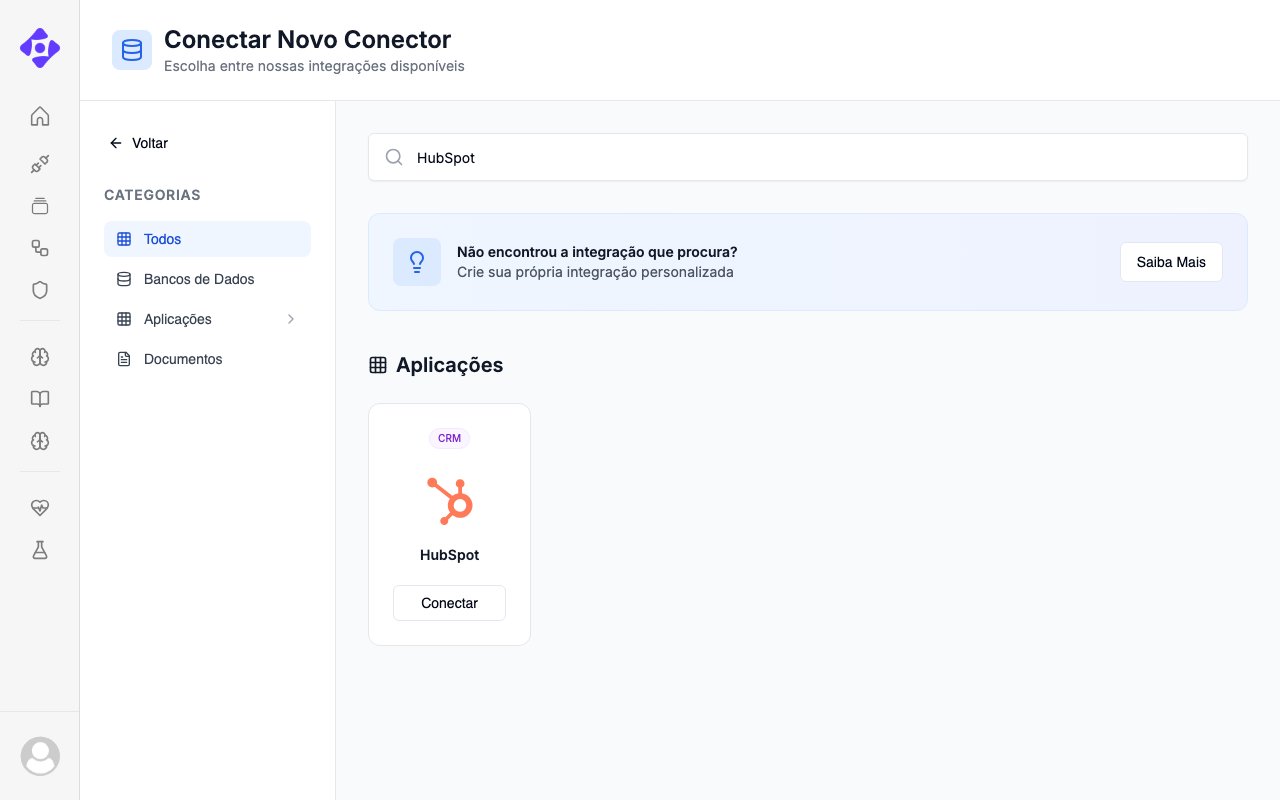
Task: Open the stacked layers icon in the sidebar
Action: point(40,206)
